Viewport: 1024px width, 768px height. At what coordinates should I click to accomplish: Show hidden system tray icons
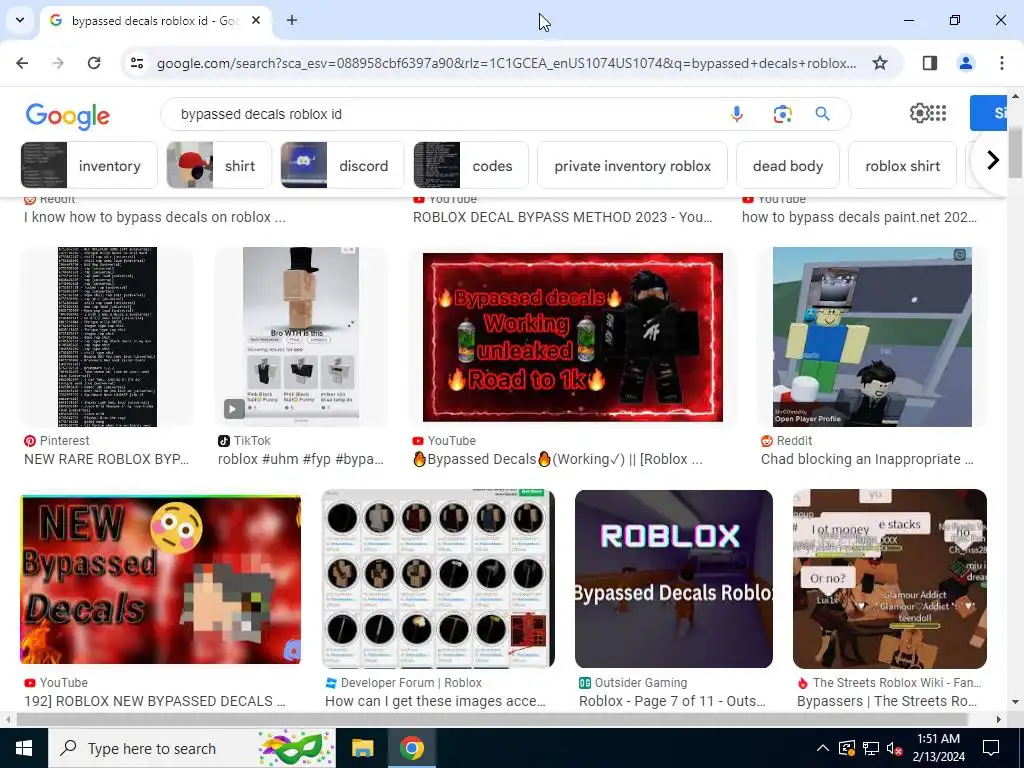[823, 748]
